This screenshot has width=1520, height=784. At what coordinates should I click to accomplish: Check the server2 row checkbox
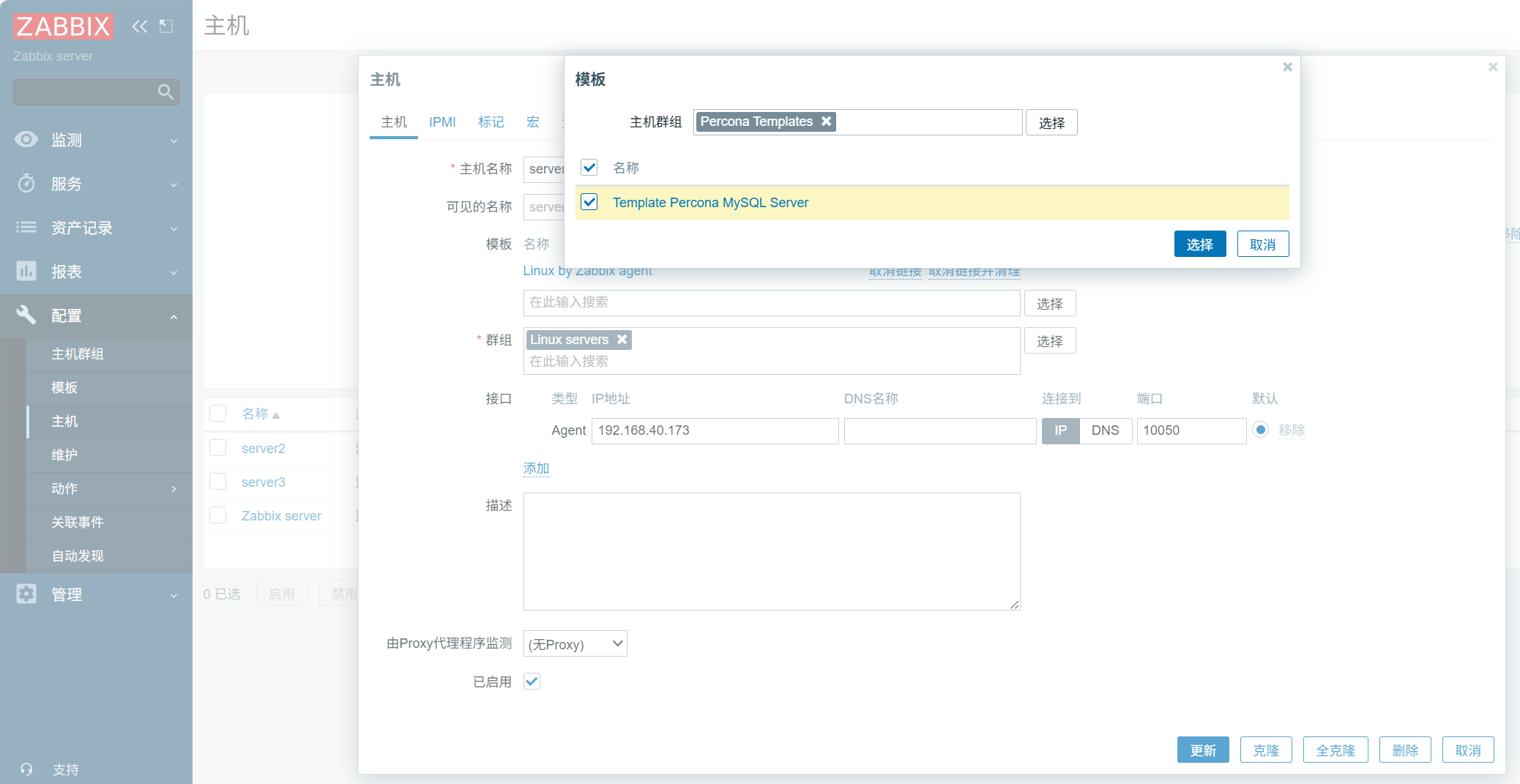click(218, 448)
